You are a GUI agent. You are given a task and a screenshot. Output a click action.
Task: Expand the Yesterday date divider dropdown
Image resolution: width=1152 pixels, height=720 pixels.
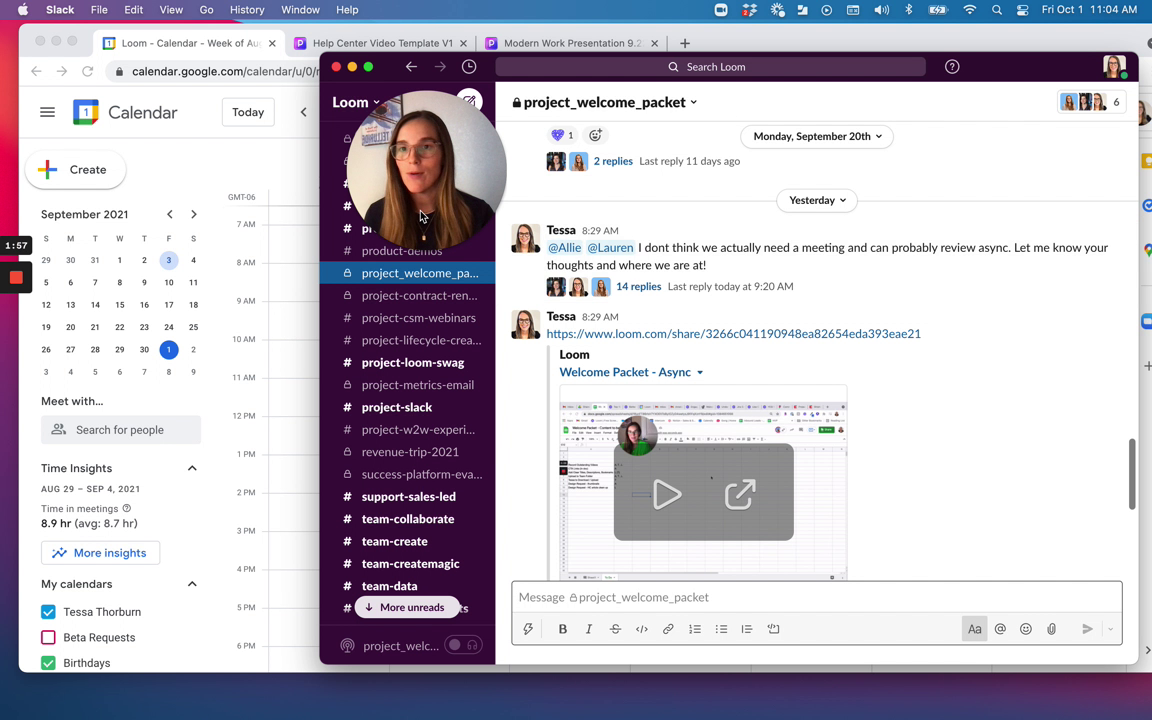(817, 200)
